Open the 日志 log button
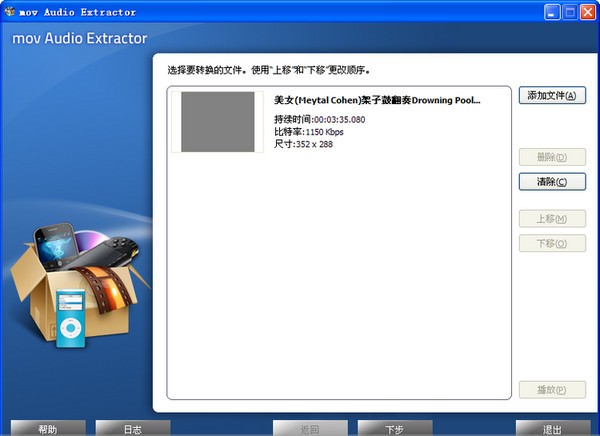 tap(133, 428)
